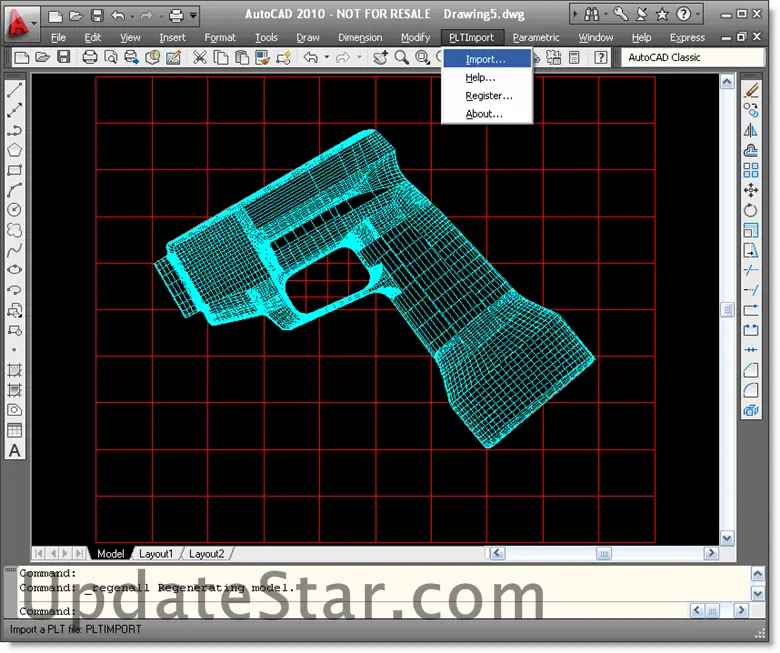Select the Move modify tool
Image resolution: width=780 pixels, height=653 pixels.
pos(751,190)
